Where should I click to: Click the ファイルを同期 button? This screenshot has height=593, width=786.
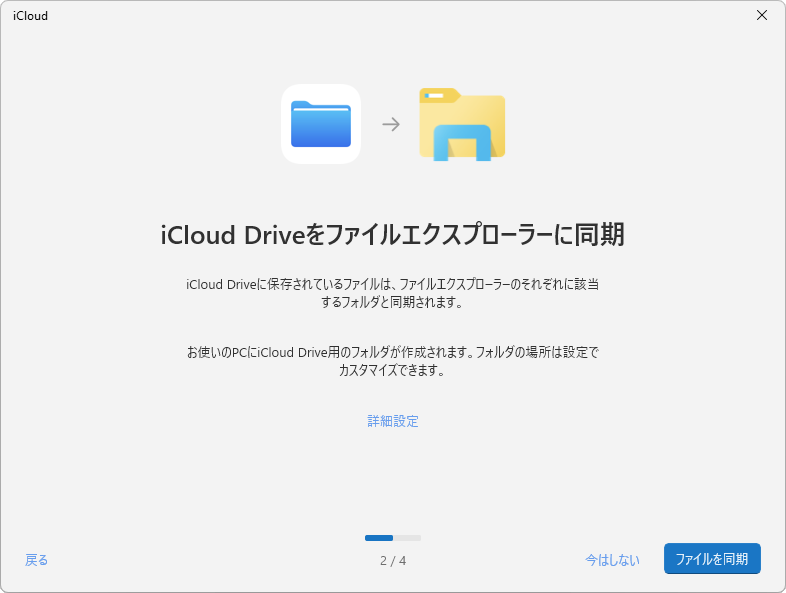712,558
